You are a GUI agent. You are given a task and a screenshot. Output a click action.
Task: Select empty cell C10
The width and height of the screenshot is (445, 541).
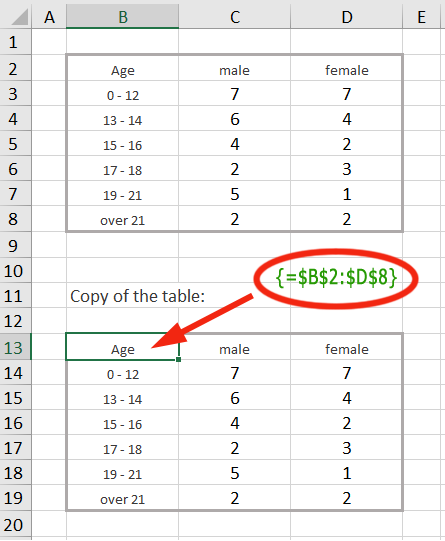click(235, 270)
